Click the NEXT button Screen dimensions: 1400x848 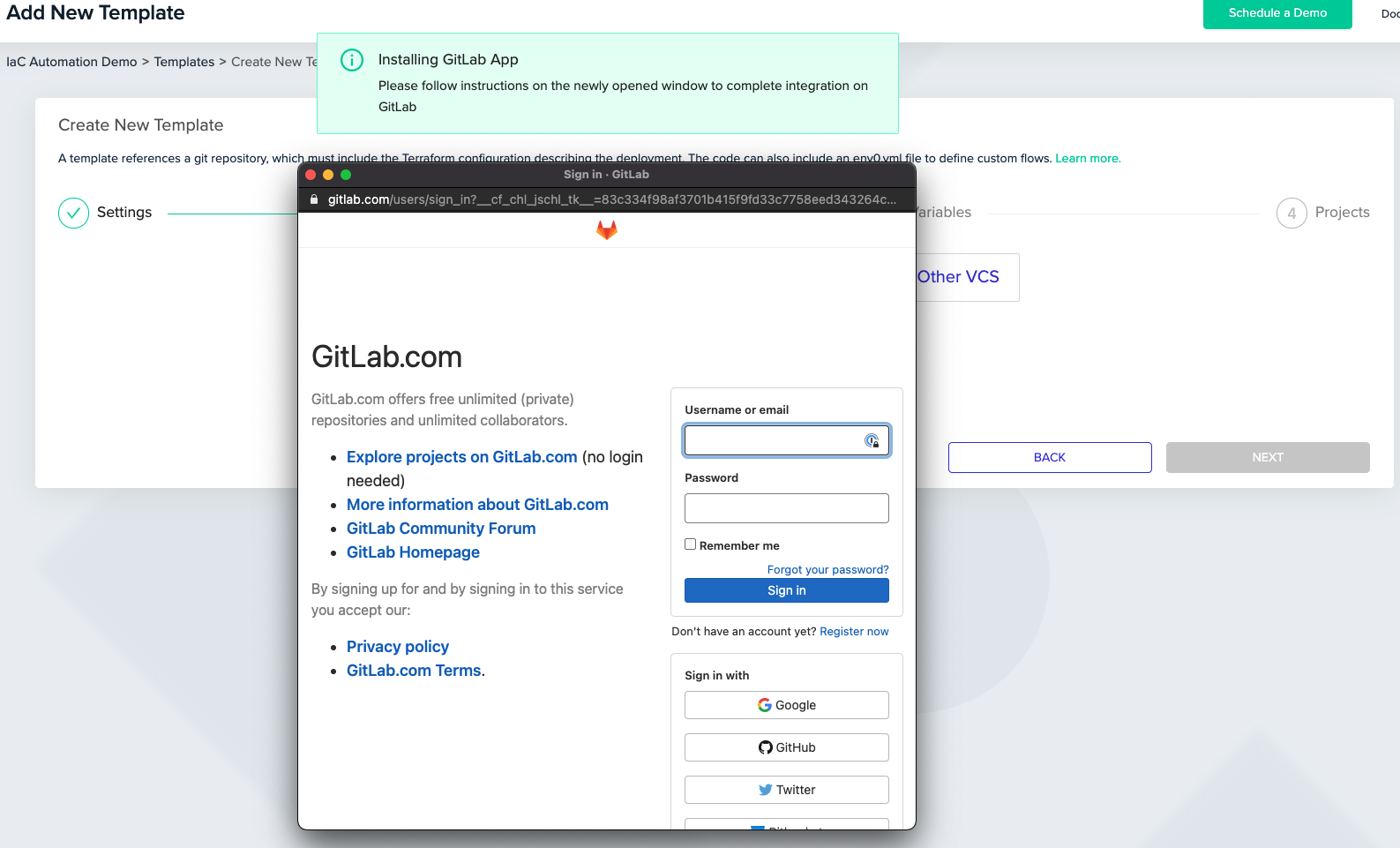(x=1268, y=457)
